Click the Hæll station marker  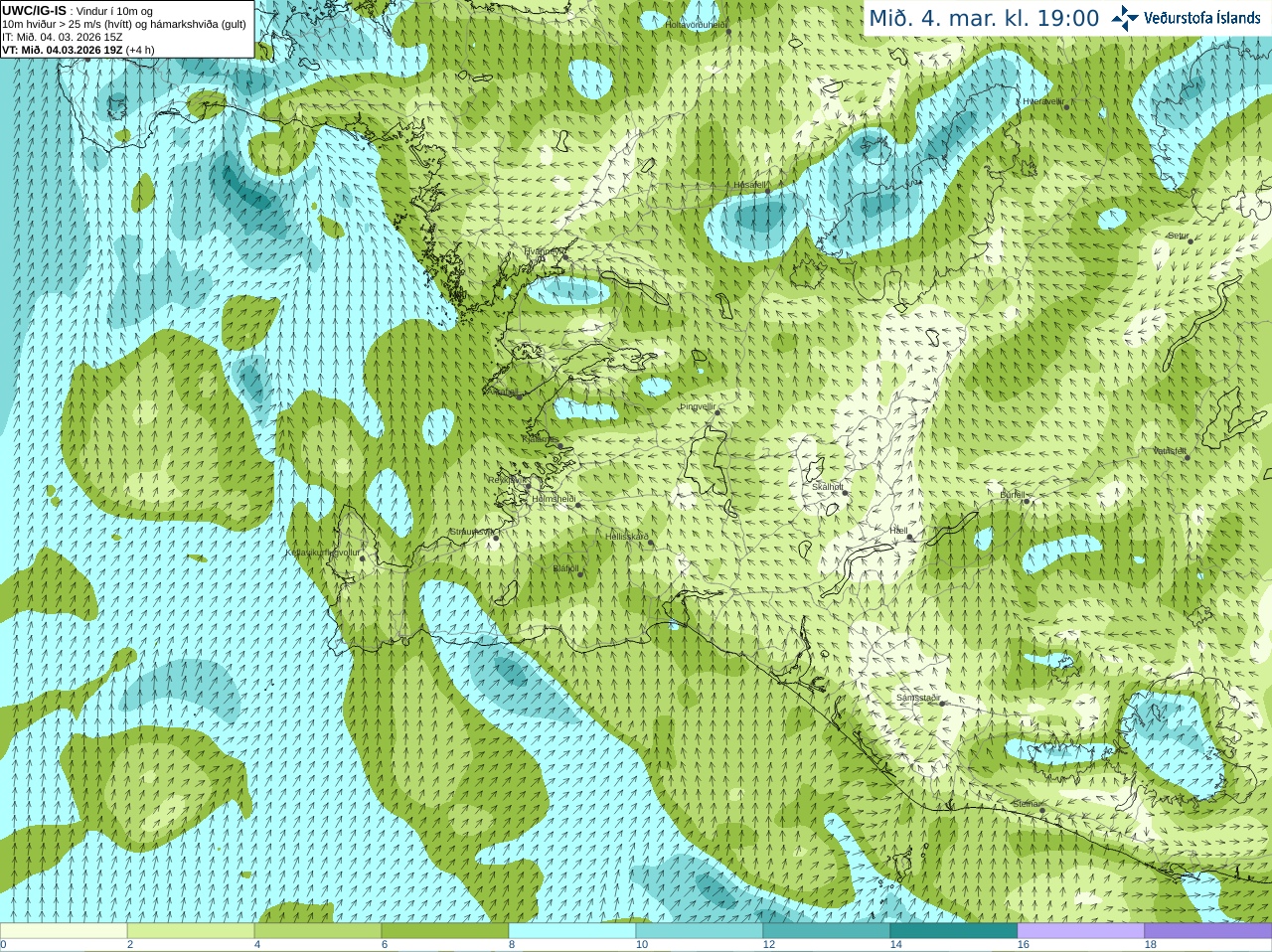pos(909,537)
